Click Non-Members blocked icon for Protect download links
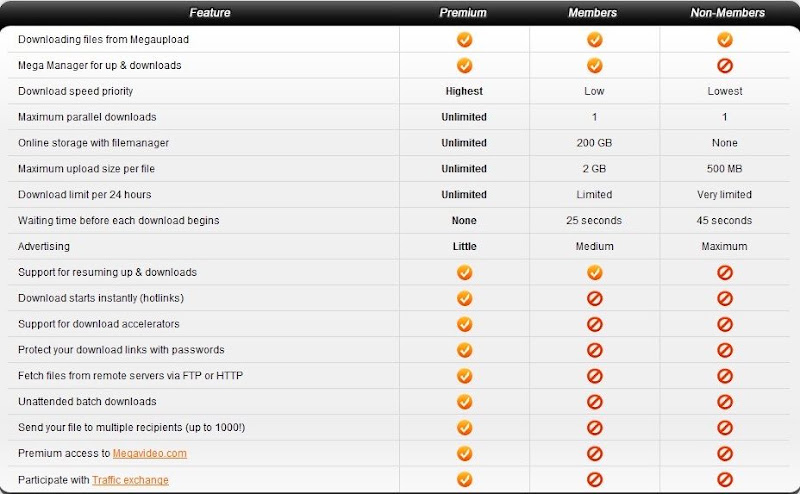The image size is (800, 494). pyautogui.click(x=724, y=350)
